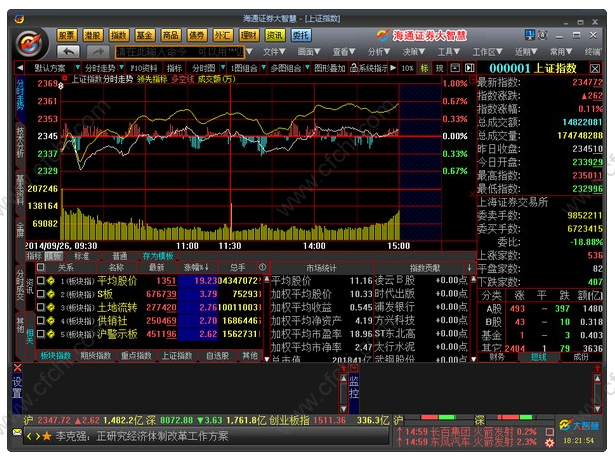Image resolution: width=615 pixels, height=460 pixels.
Task: Open the 工作区 menu
Action: 488,52
